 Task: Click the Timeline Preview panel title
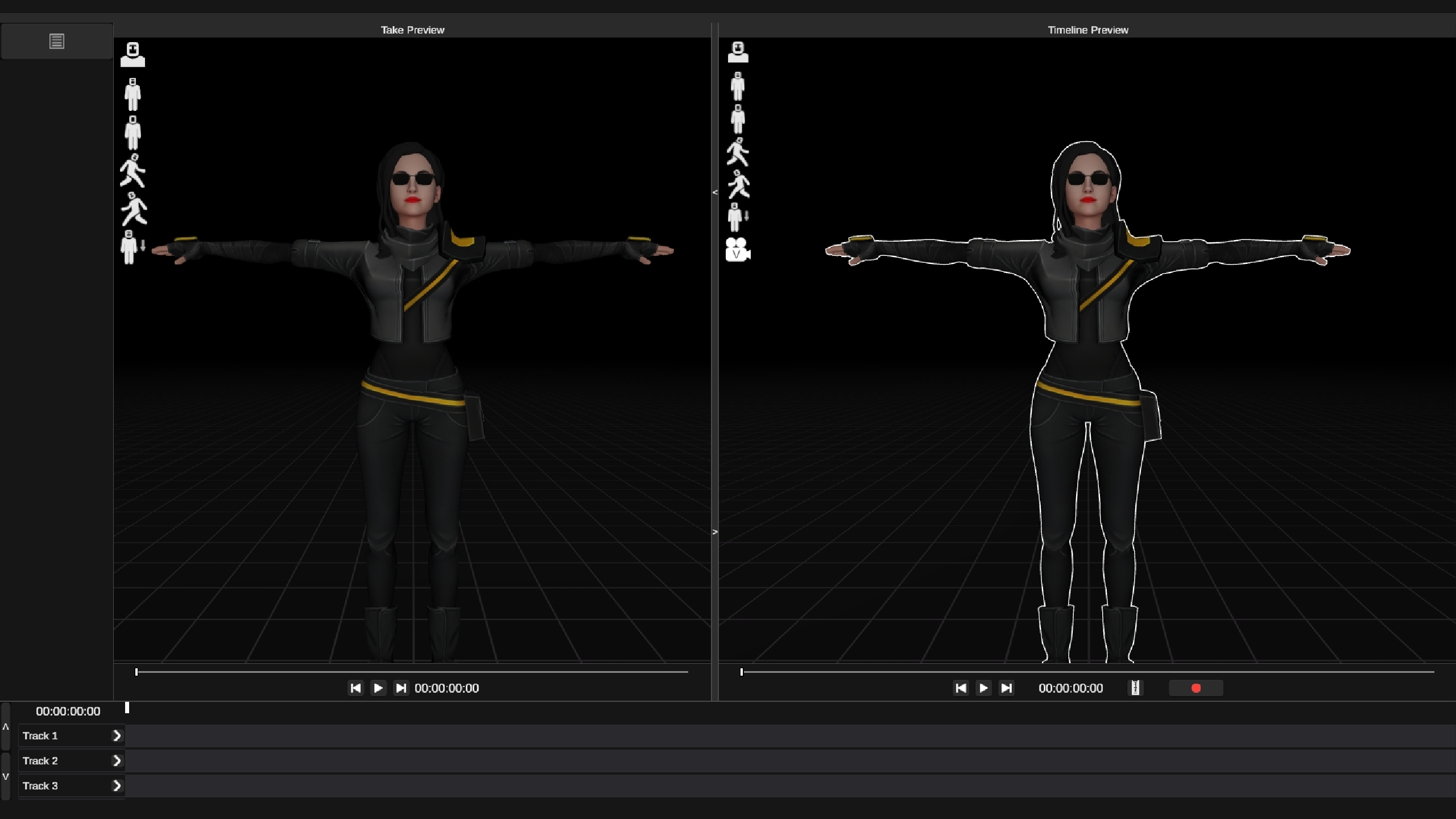point(1087,30)
